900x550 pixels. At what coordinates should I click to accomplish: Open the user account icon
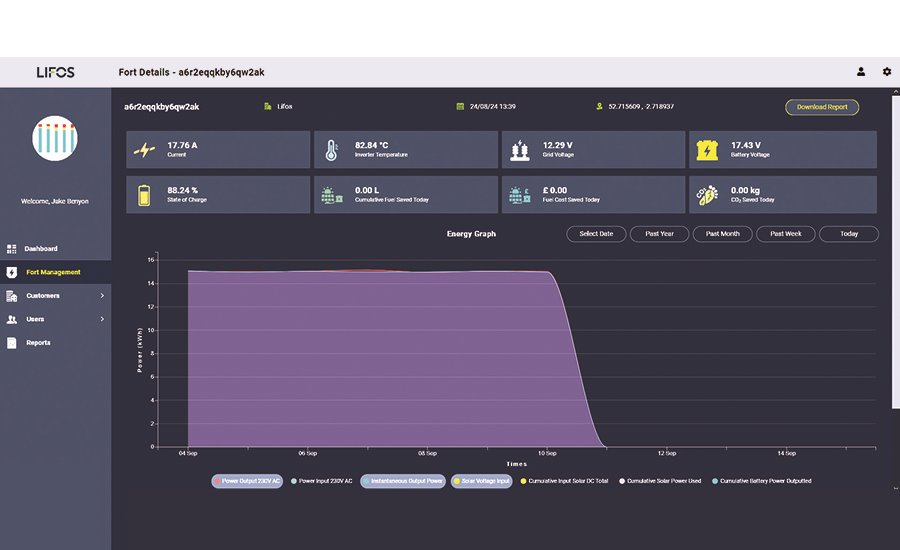pyautogui.click(x=861, y=72)
